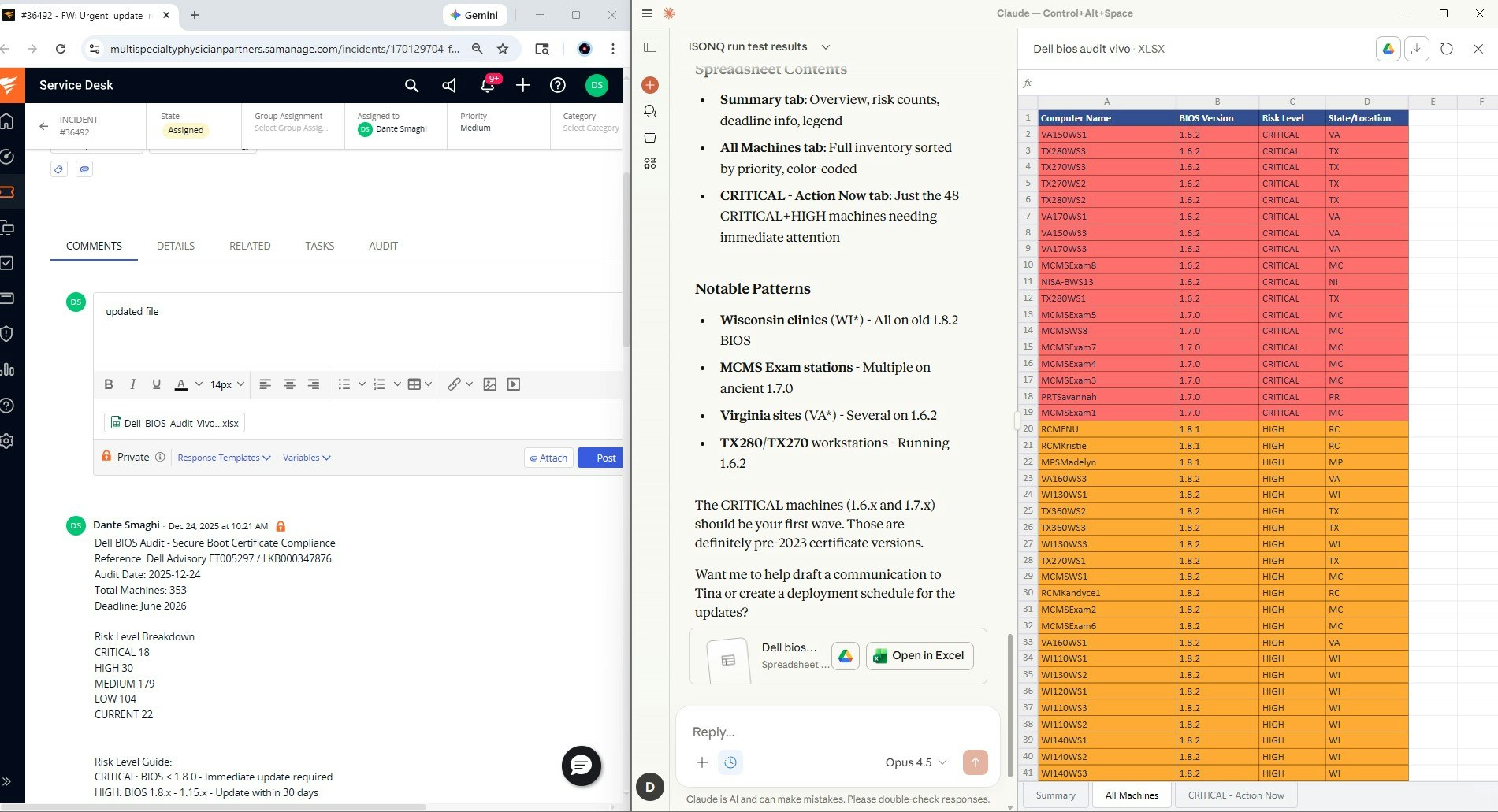This screenshot has width=1498, height=812.
Task: Click the browser address bar
Action: (x=285, y=49)
